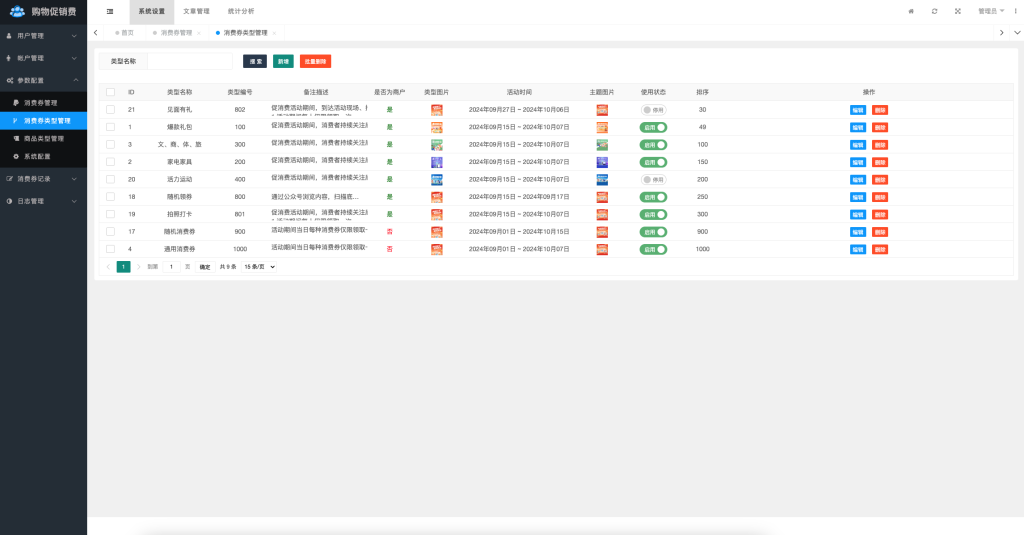Click the green 新增 button

(283, 61)
